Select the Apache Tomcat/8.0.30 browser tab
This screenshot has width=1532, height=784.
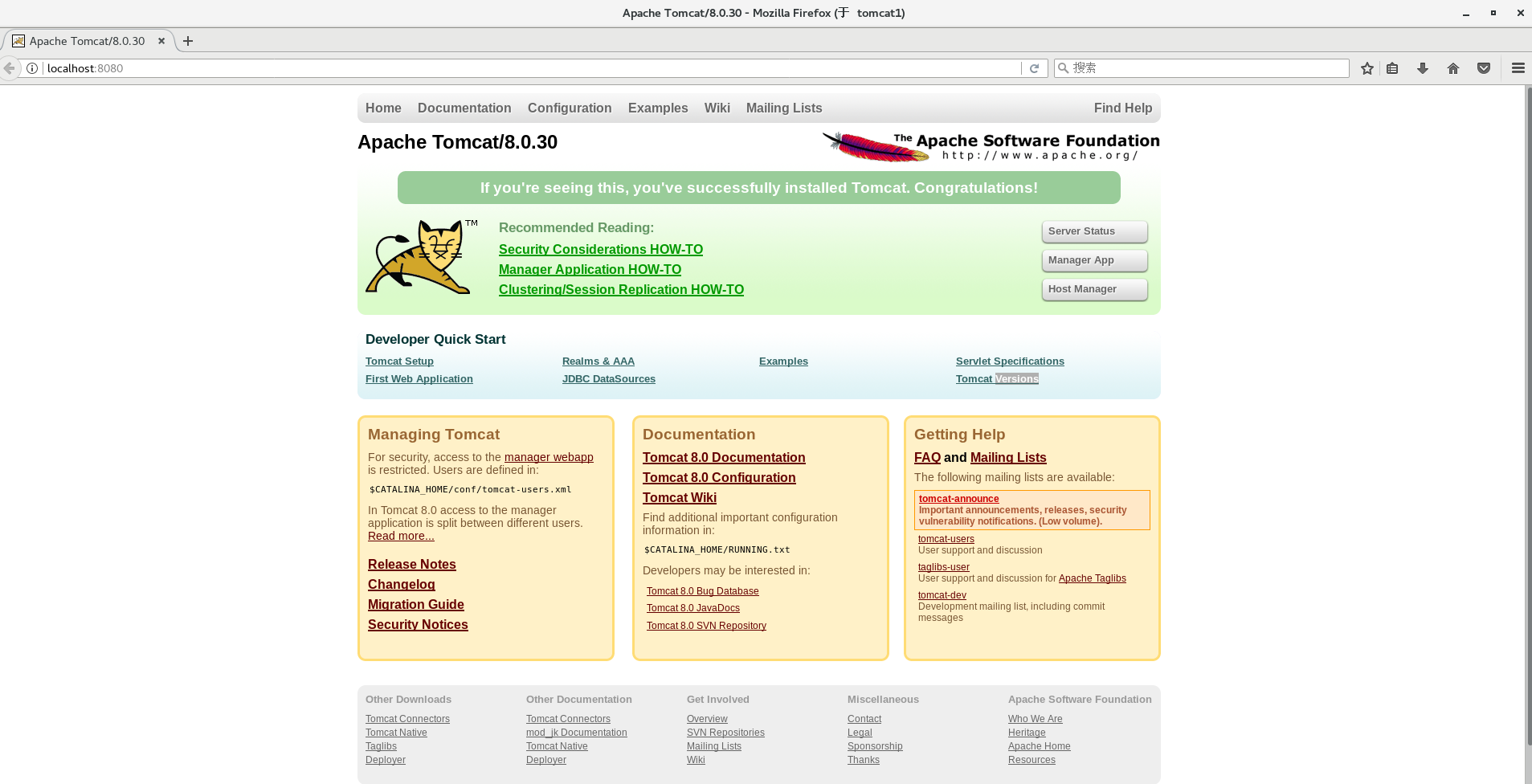(88, 41)
